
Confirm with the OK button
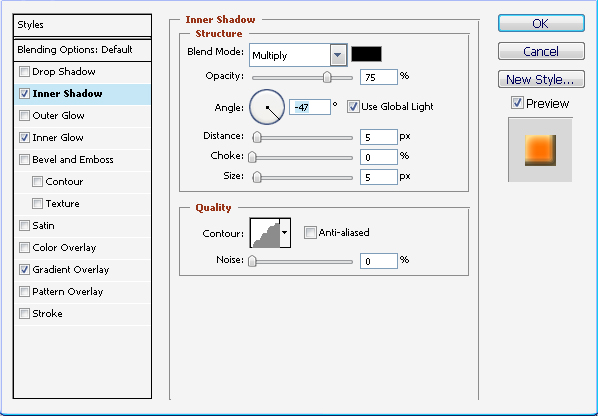pos(541,24)
